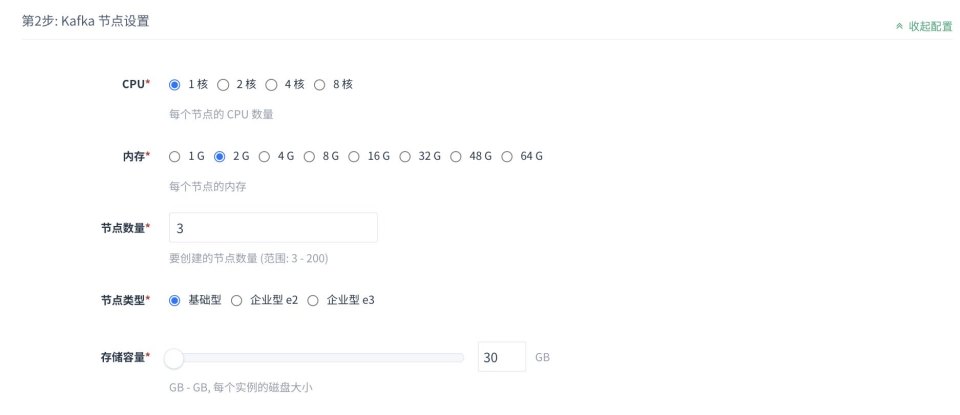Click the double-chevron collapse icon

(x=900, y=27)
